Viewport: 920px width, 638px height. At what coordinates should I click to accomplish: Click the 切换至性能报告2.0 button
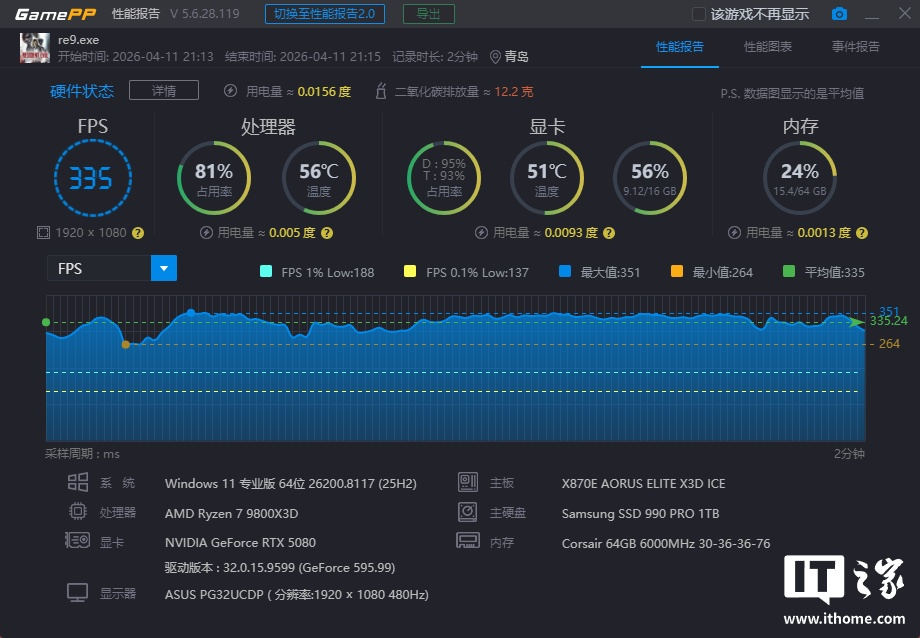pyautogui.click(x=325, y=14)
